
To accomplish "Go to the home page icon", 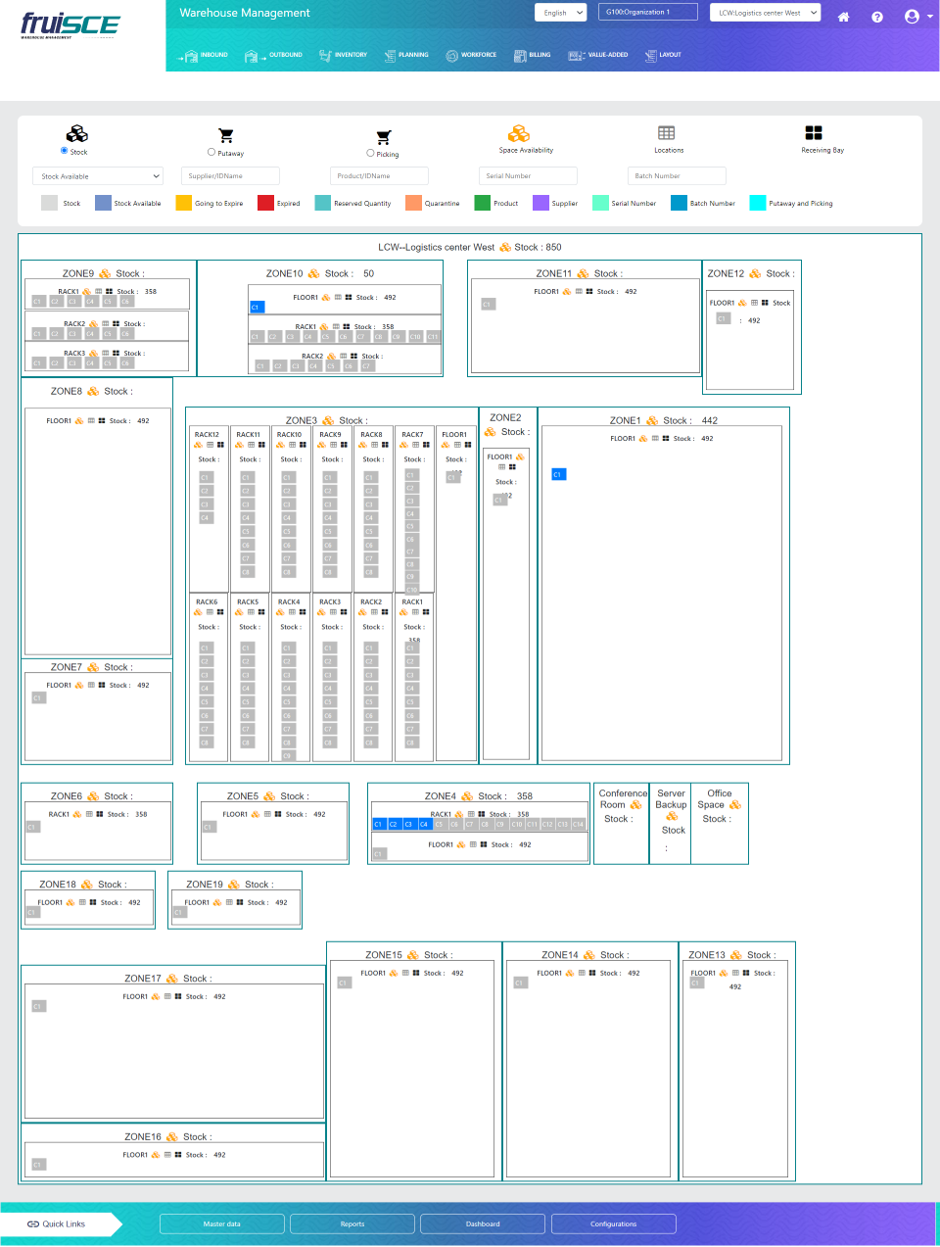I will tap(844, 17).
